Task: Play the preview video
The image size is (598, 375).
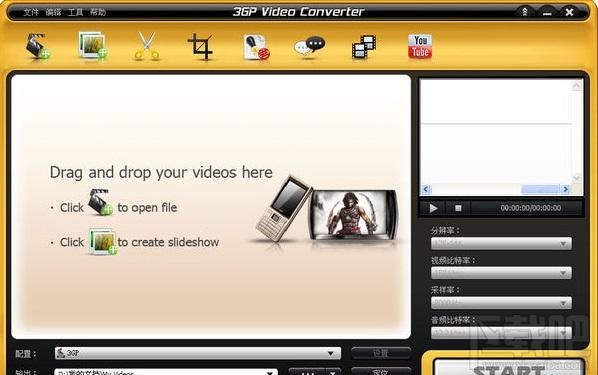Action: tap(433, 208)
